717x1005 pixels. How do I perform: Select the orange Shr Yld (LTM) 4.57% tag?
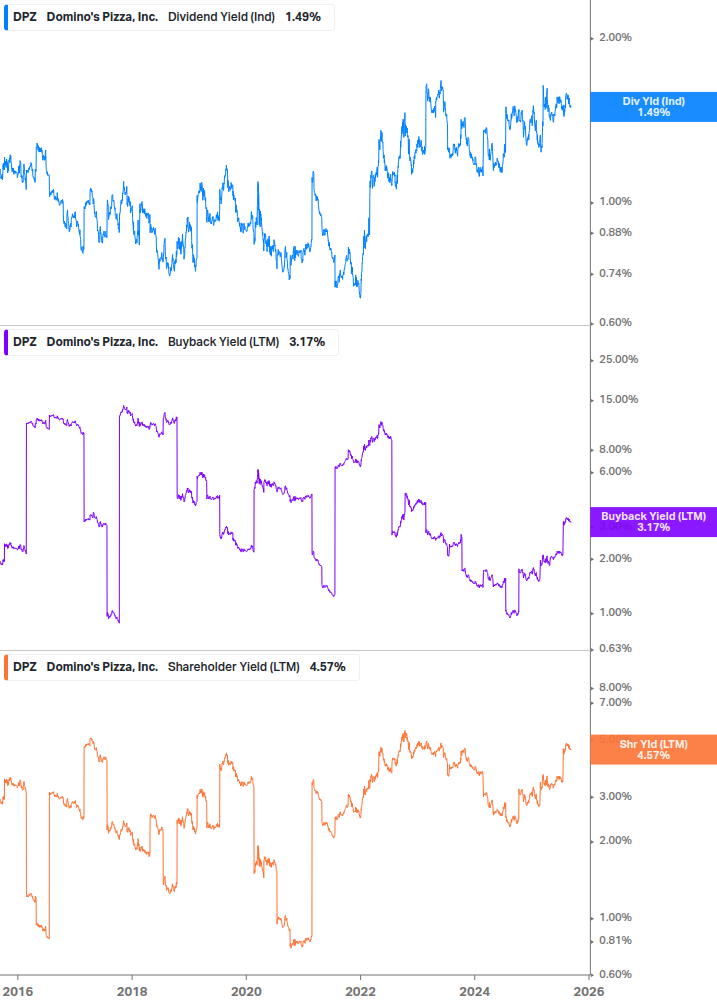point(653,750)
